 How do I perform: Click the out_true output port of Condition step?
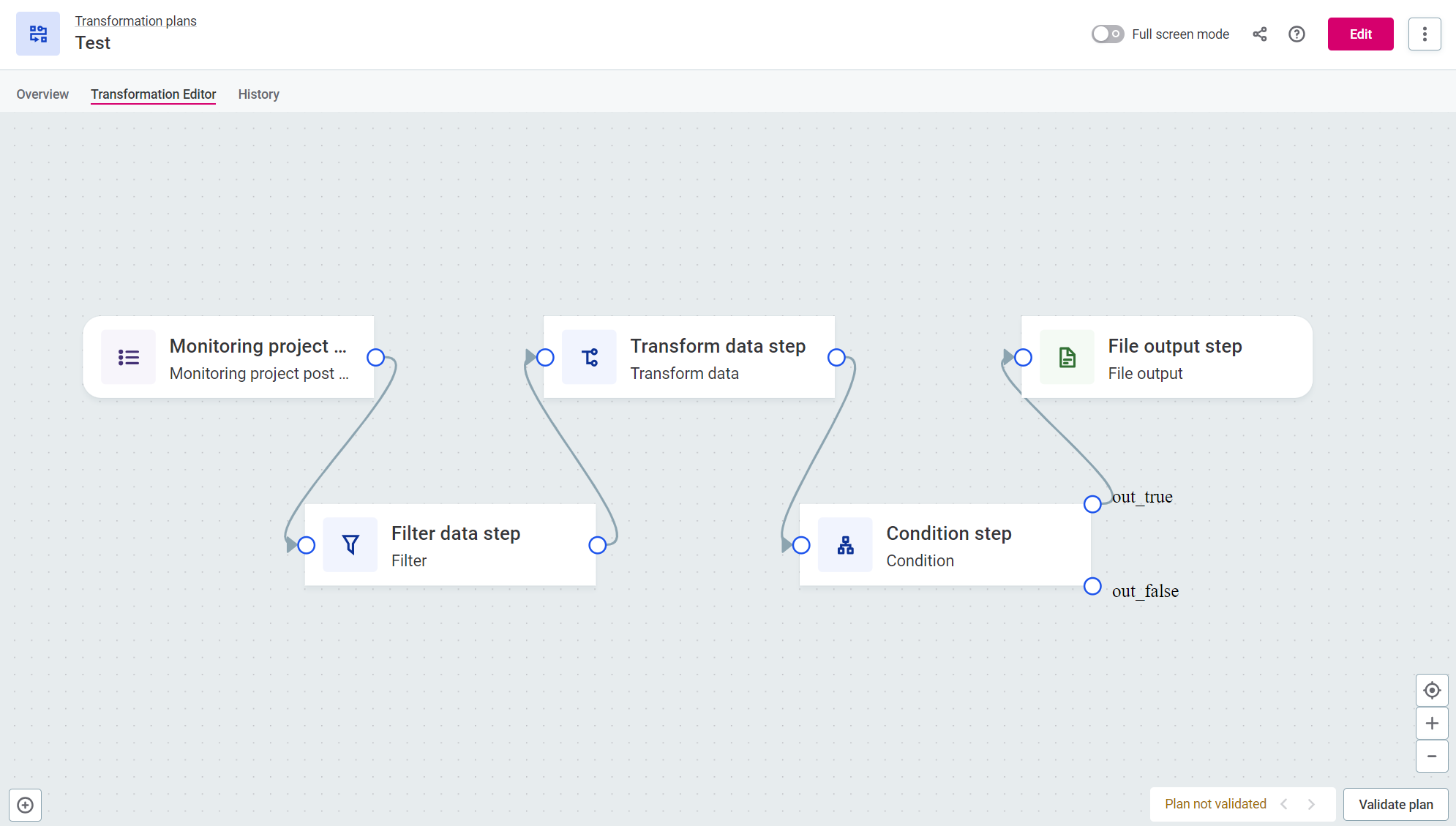coord(1092,503)
